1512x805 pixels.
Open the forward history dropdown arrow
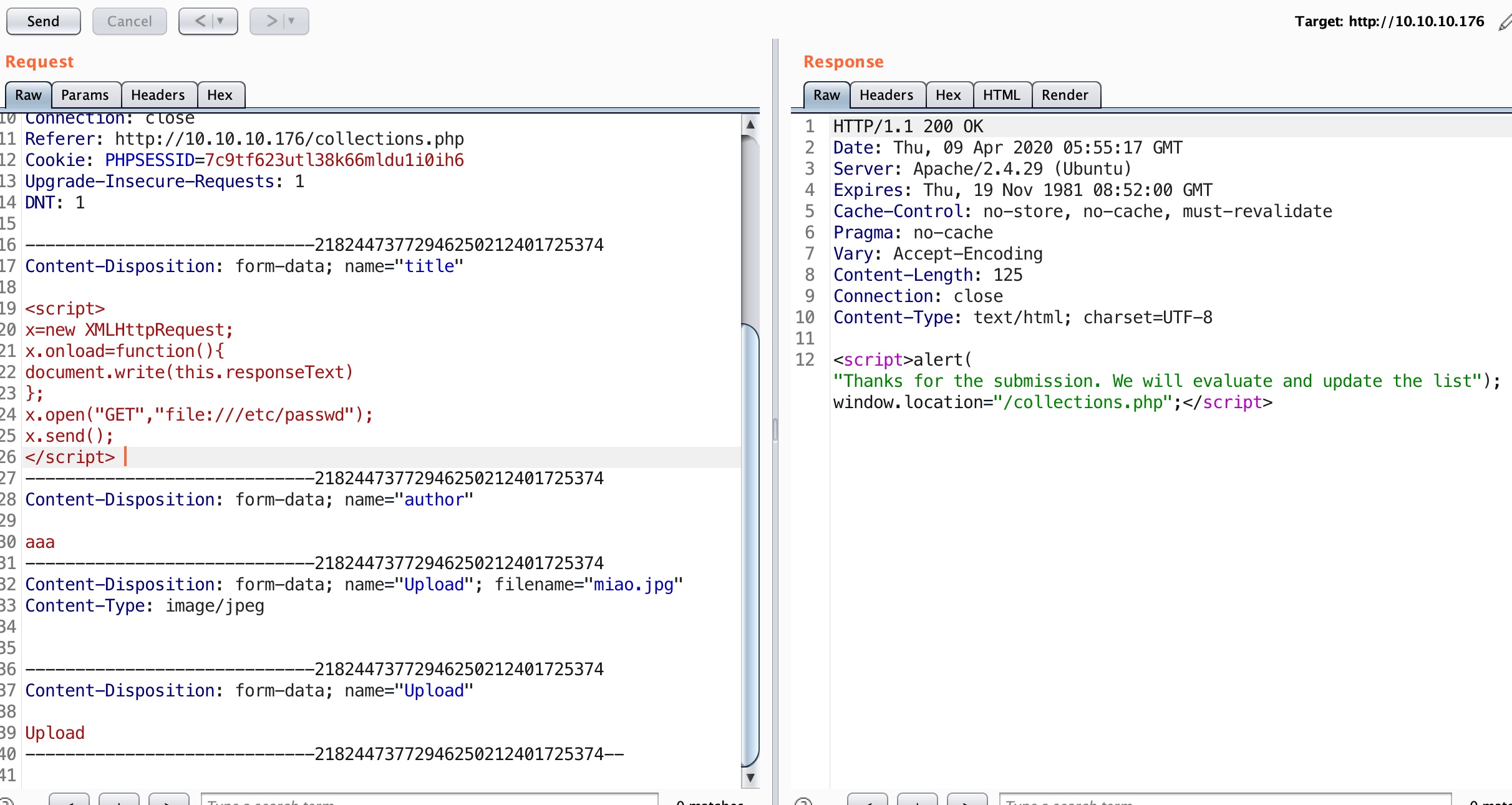pyautogui.click(x=291, y=21)
